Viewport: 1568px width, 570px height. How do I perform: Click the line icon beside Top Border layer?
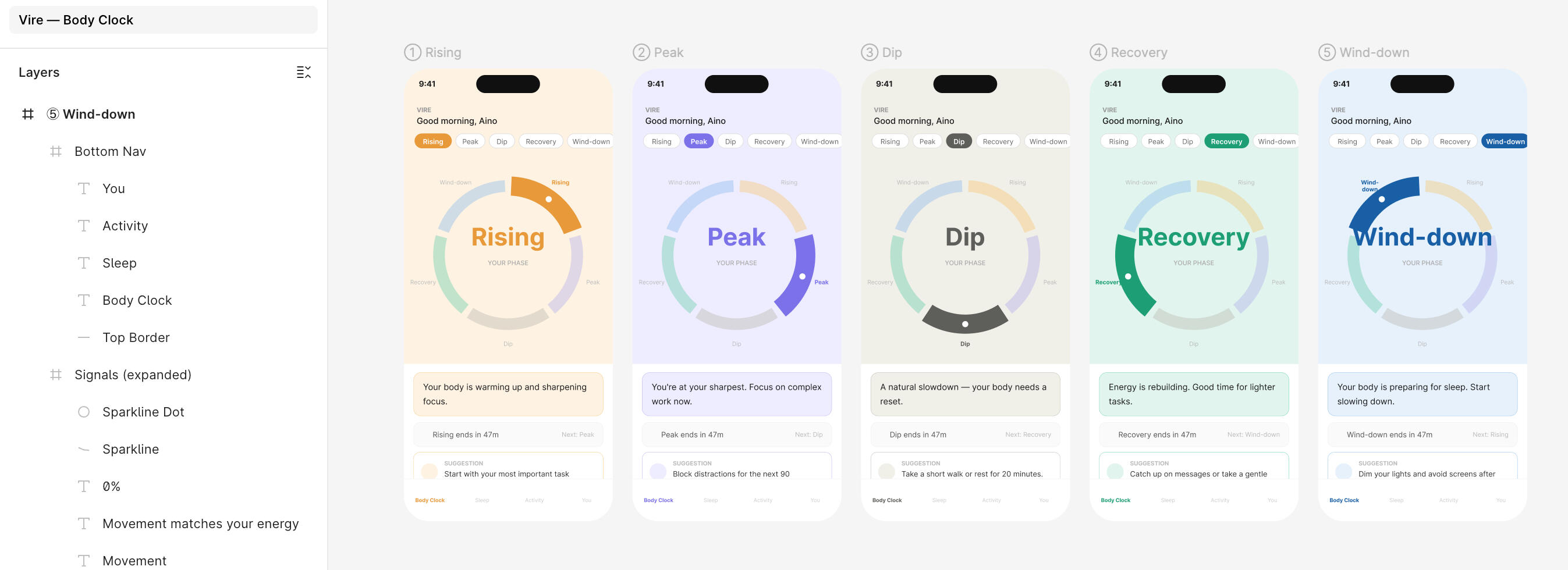point(84,337)
